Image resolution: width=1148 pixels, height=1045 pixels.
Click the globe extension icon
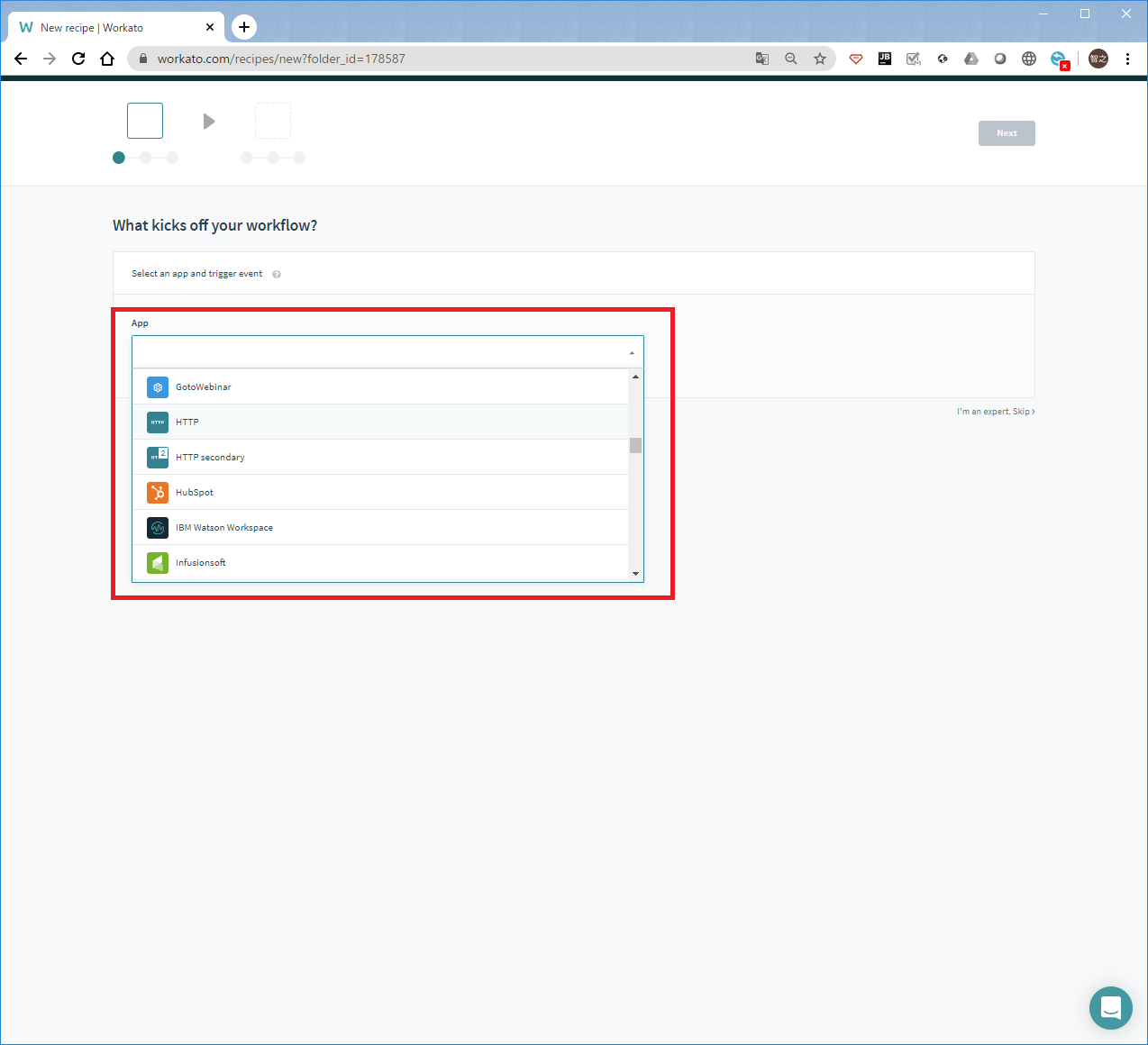click(1029, 59)
